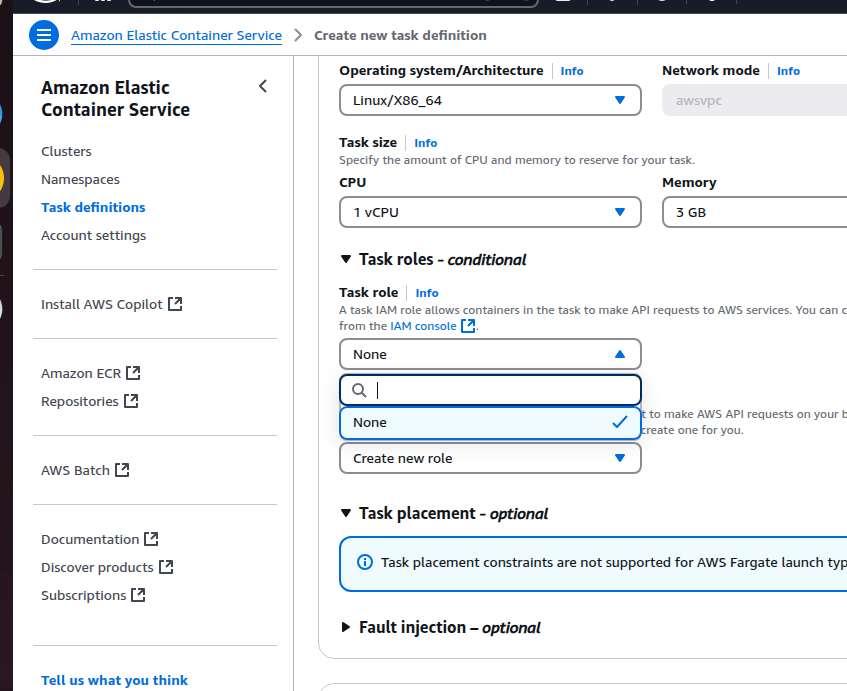The height and width of the screenshot is (691, 847).
Task: Open Task definitions in the sidebar
Action: tap(93, 207)
